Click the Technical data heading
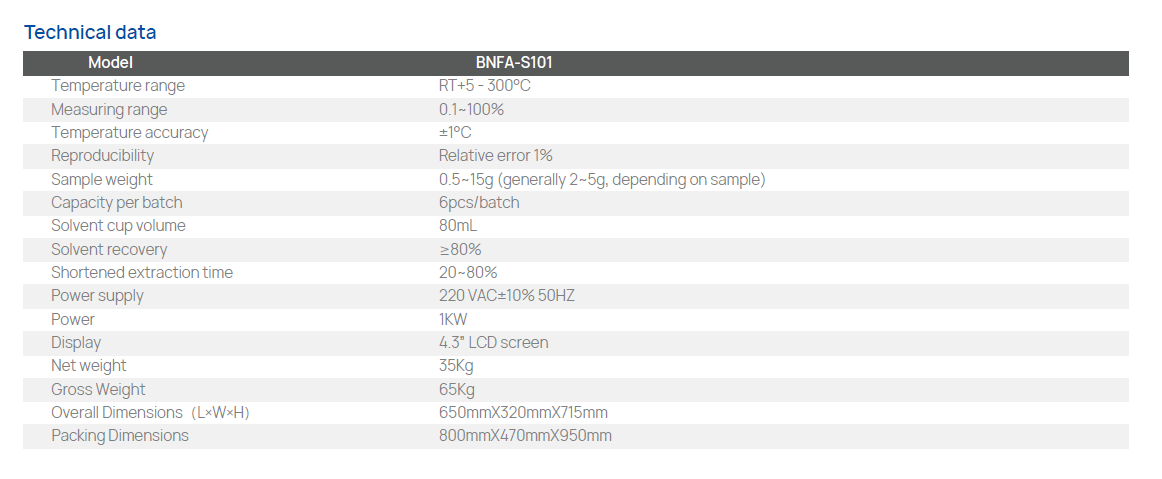 (90, 32)
